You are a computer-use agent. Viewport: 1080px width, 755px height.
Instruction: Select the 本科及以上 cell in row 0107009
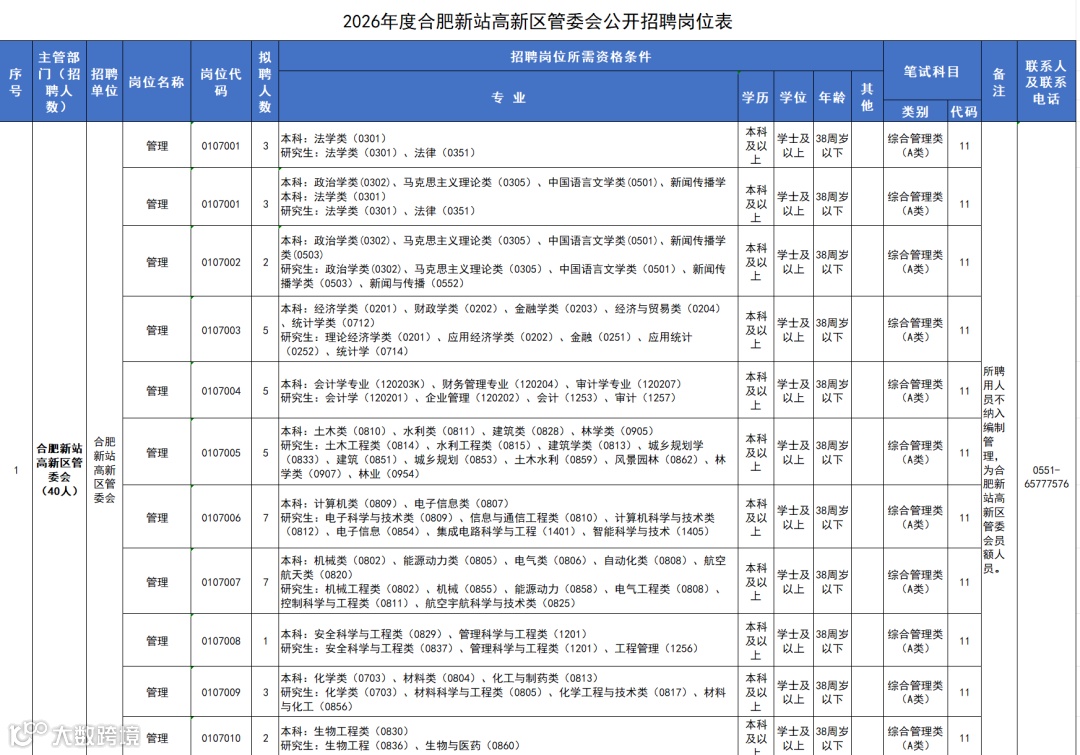click(x=756, y=692)
